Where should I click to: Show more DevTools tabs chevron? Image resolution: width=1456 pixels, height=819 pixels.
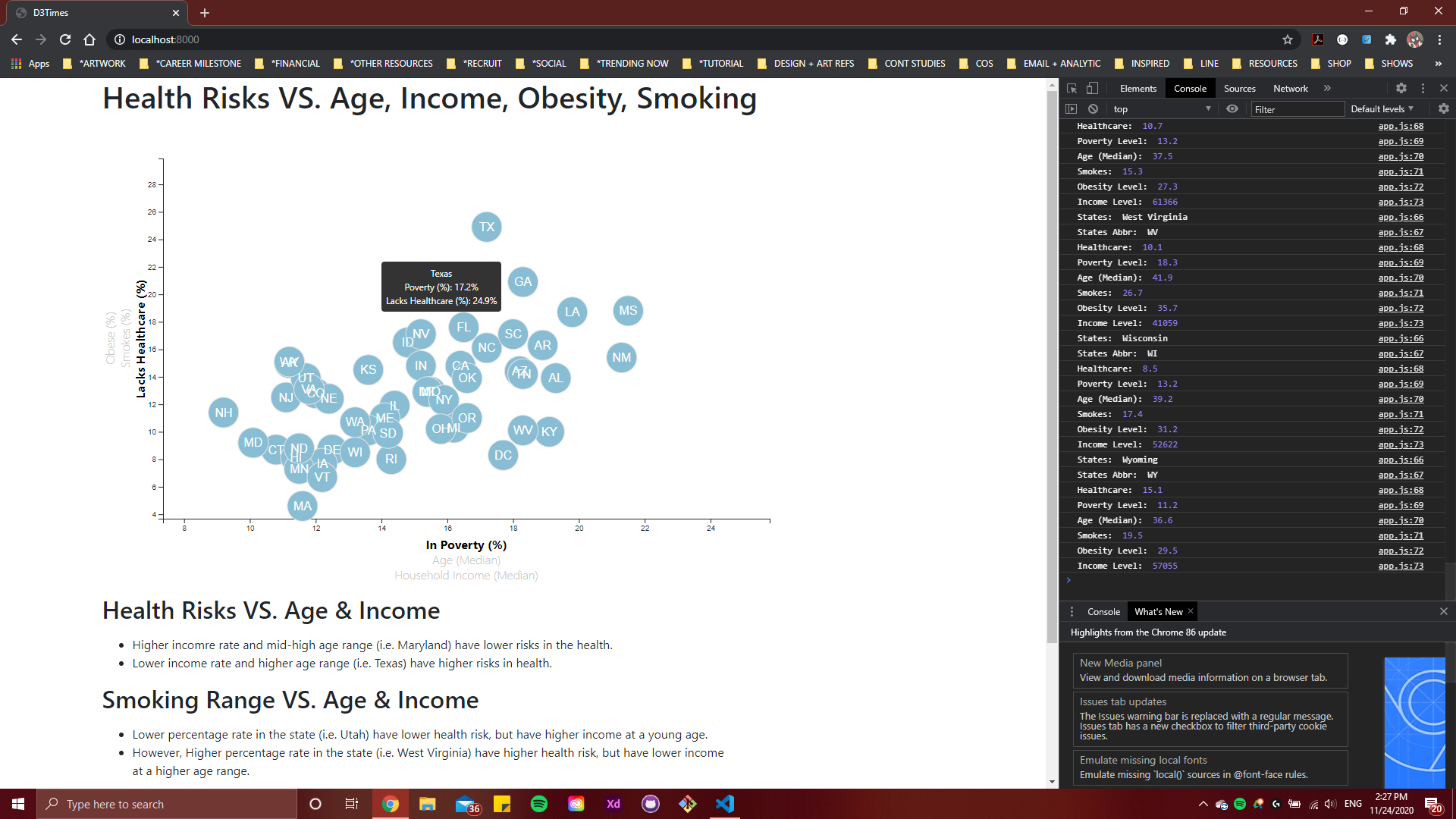(1327, 89)
